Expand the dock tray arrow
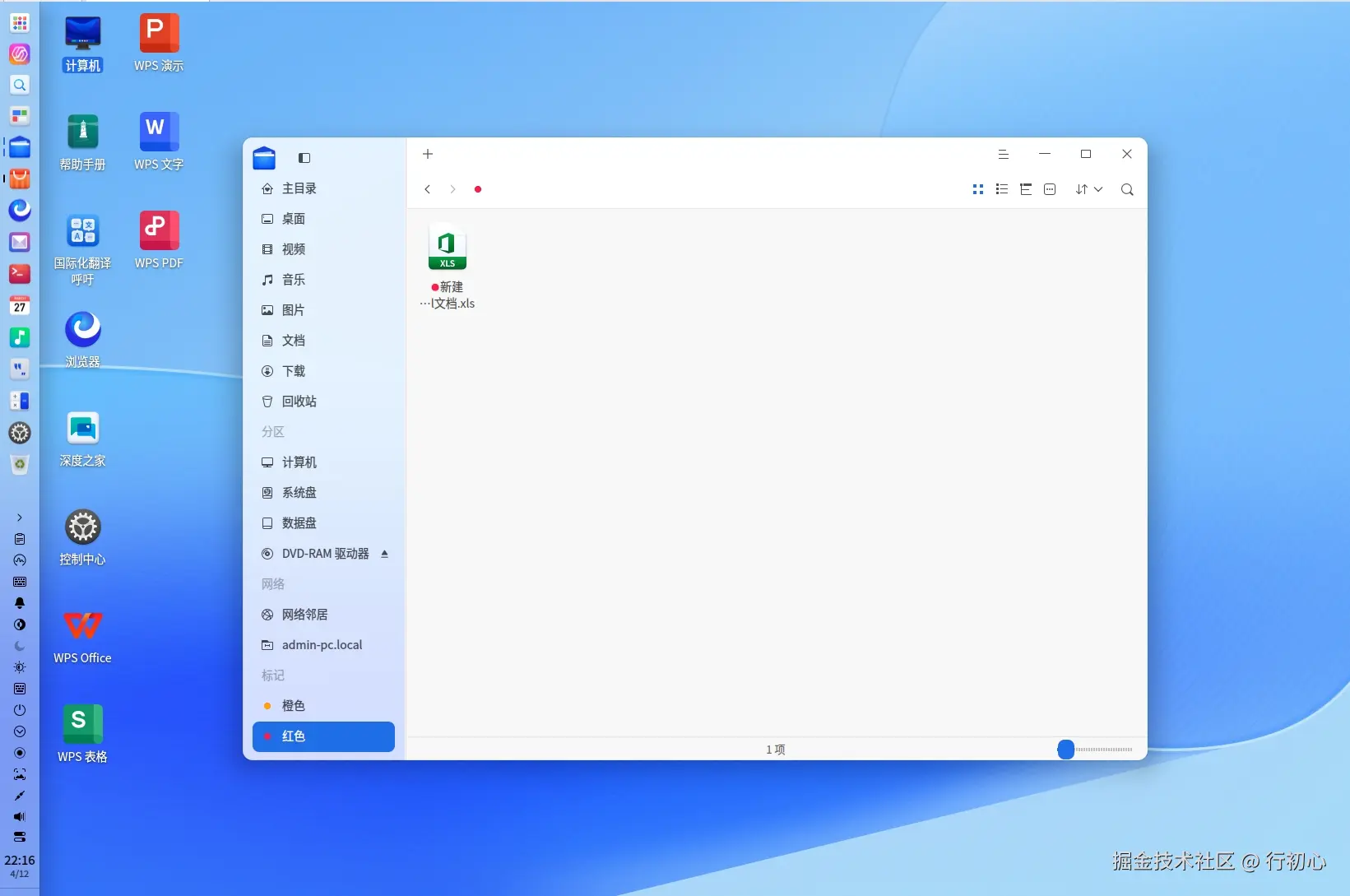 coord(20,518)
